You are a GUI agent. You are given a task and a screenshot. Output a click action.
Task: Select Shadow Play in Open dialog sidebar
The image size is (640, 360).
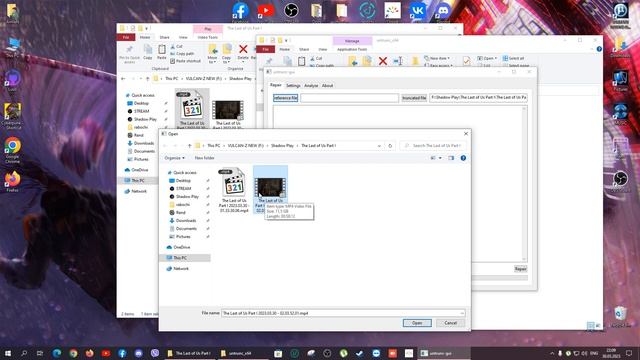(x=187, y=197)
